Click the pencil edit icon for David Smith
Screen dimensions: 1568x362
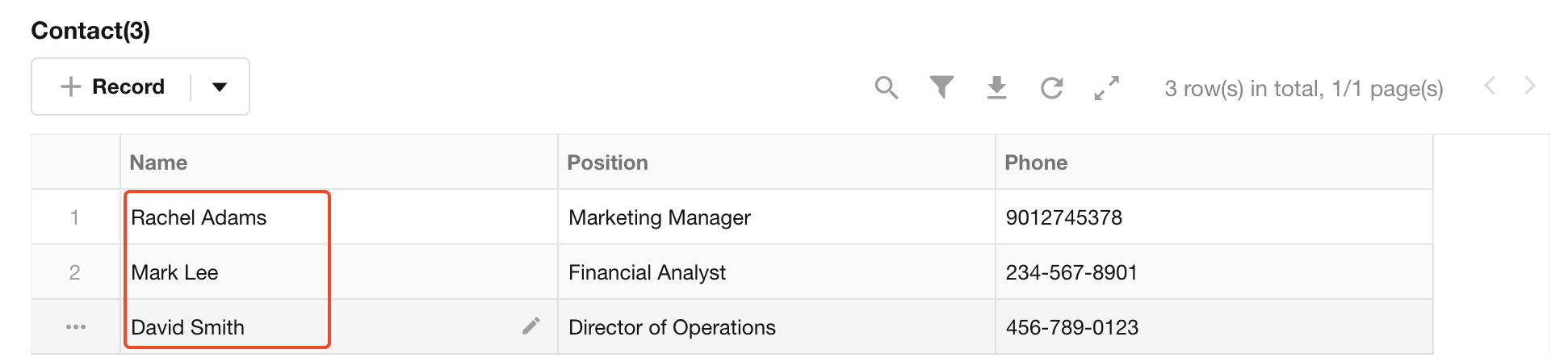tap(530, 326)
